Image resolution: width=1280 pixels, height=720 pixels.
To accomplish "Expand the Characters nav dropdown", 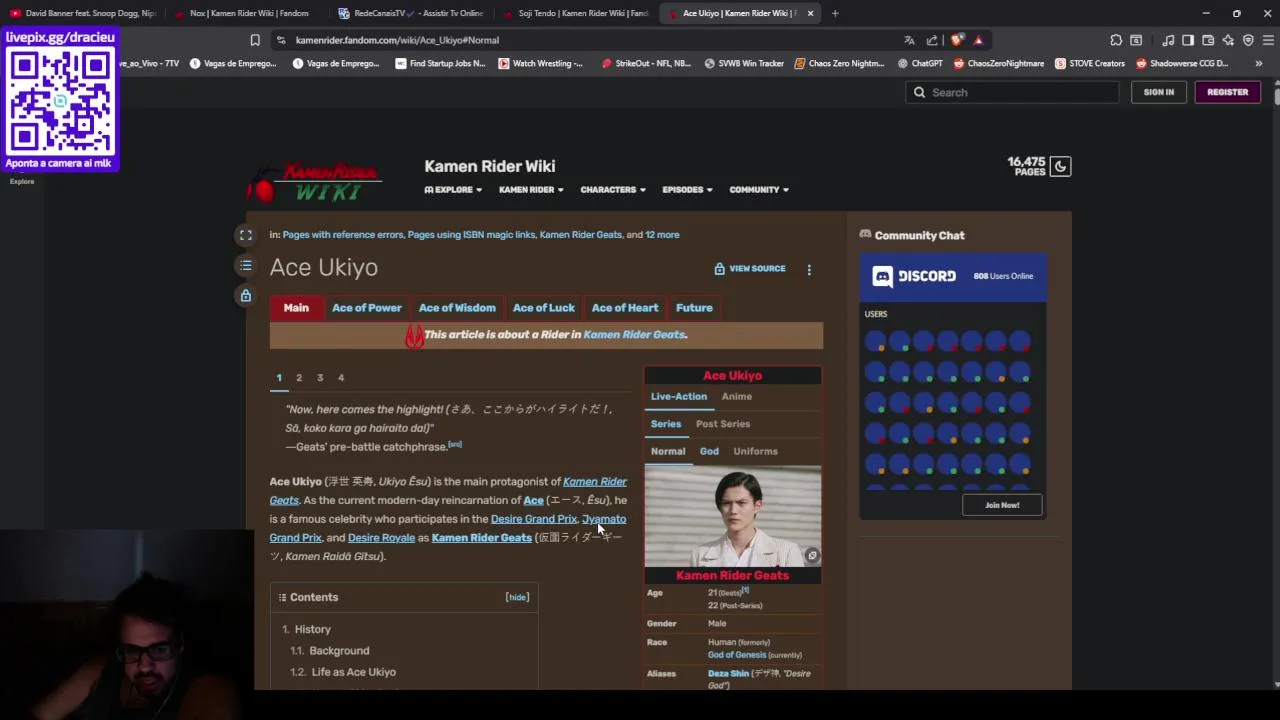I will pos(612,189).
